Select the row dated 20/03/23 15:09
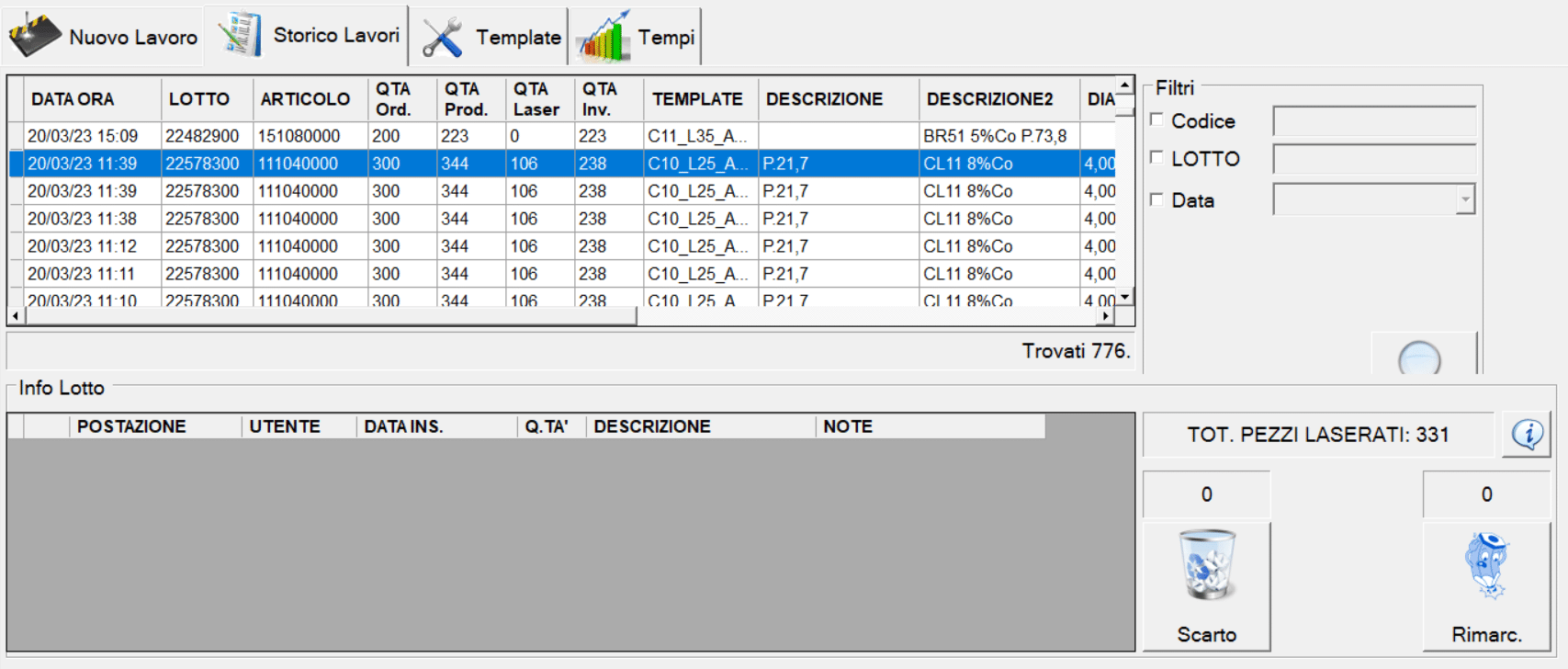Screen dimensions: 1568x669 pos(83,136)
